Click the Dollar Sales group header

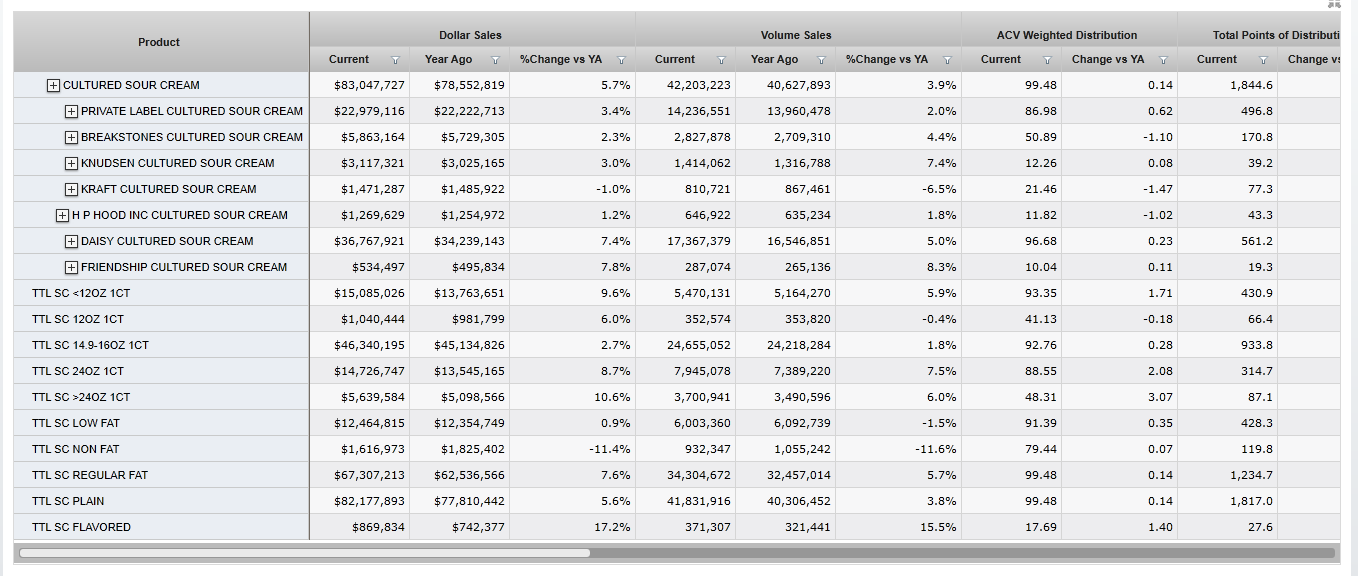(x=470, y=35)
